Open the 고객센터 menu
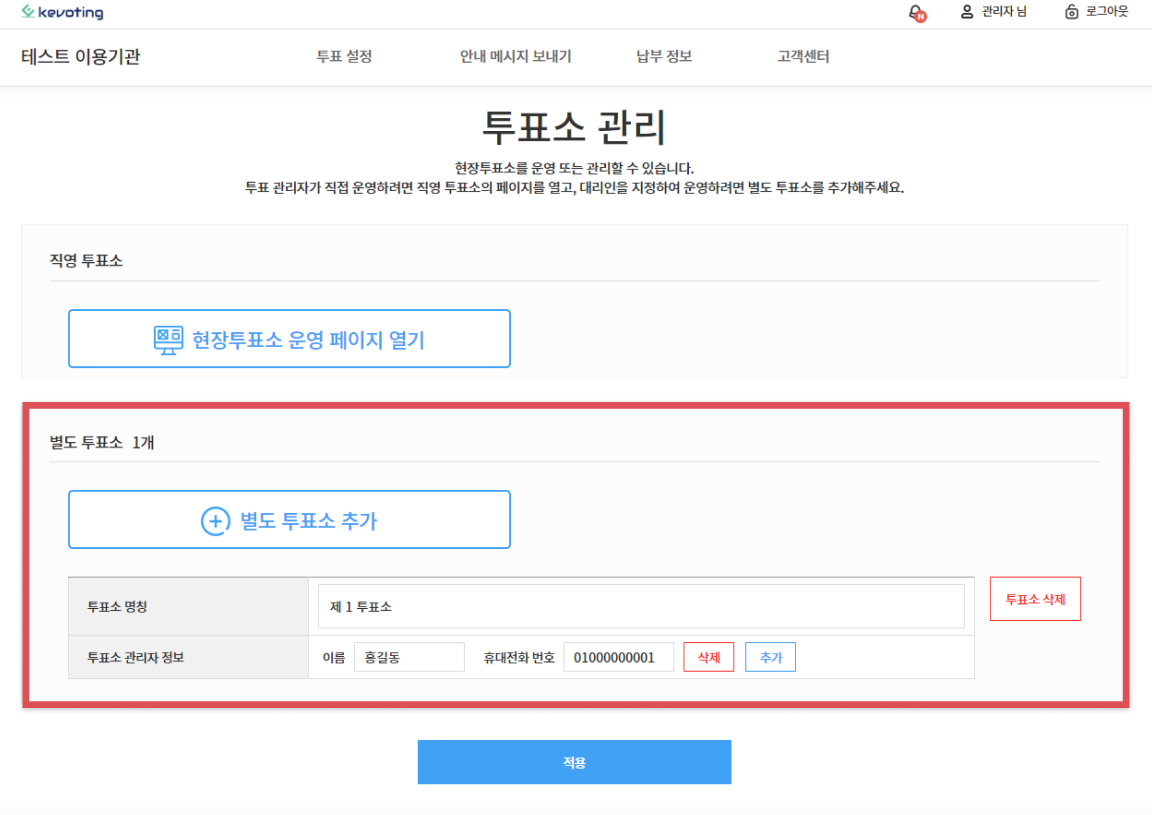The width and height of the screenshot is (1152, 815). click(x=803, y=57)
